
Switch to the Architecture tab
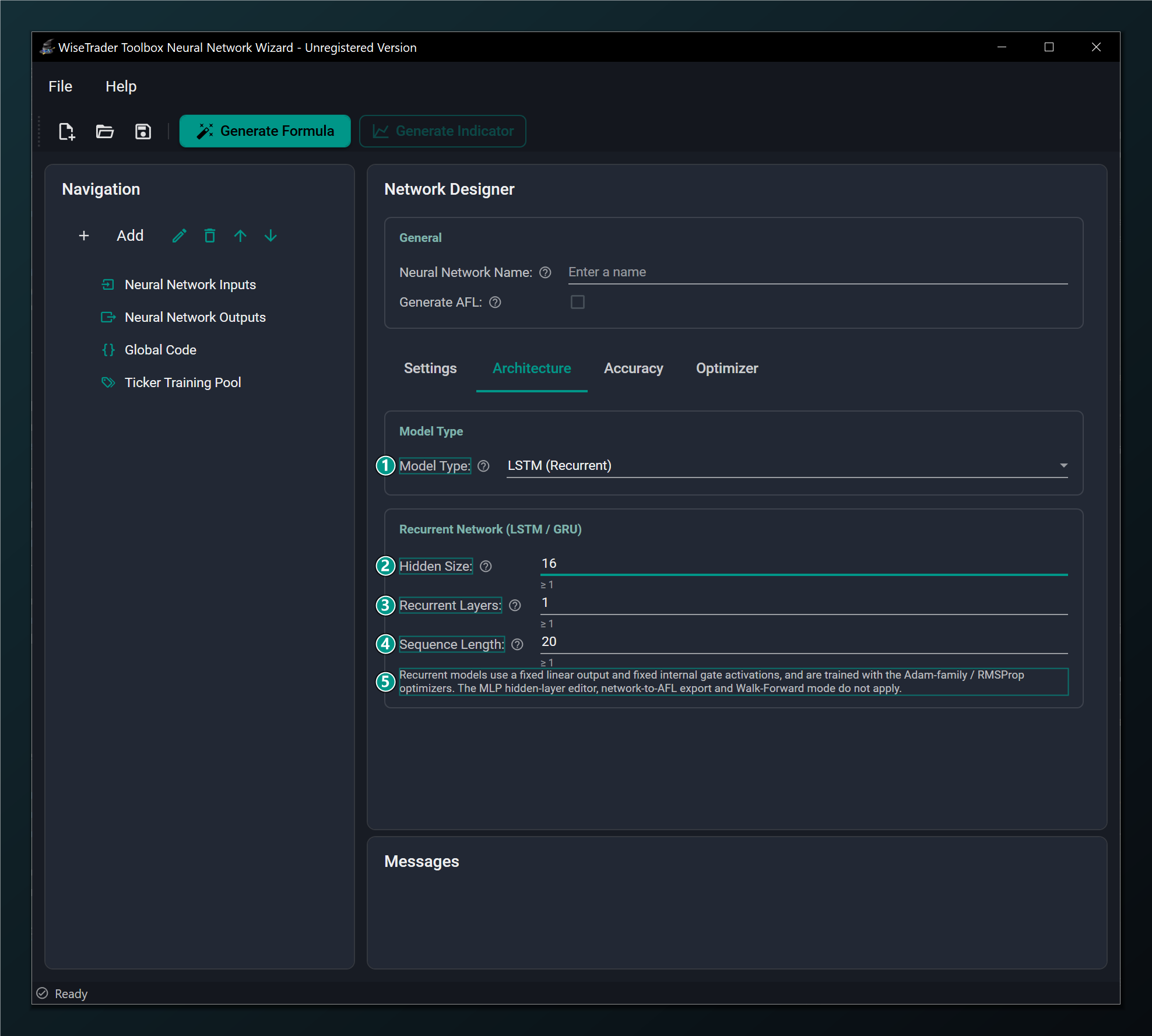tap(532, 368)
